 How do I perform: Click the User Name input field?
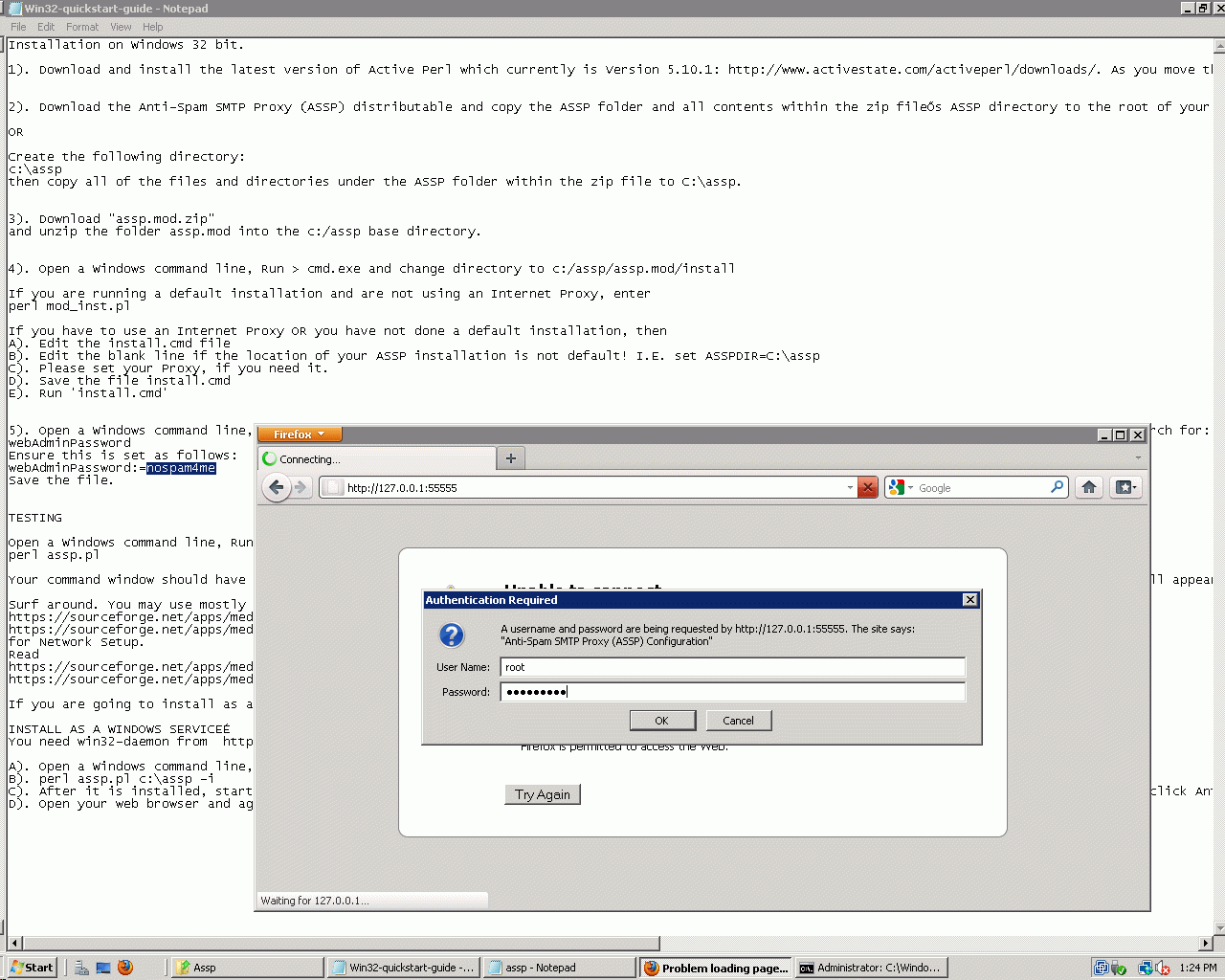pyautogui.click(x=732, y=667)
